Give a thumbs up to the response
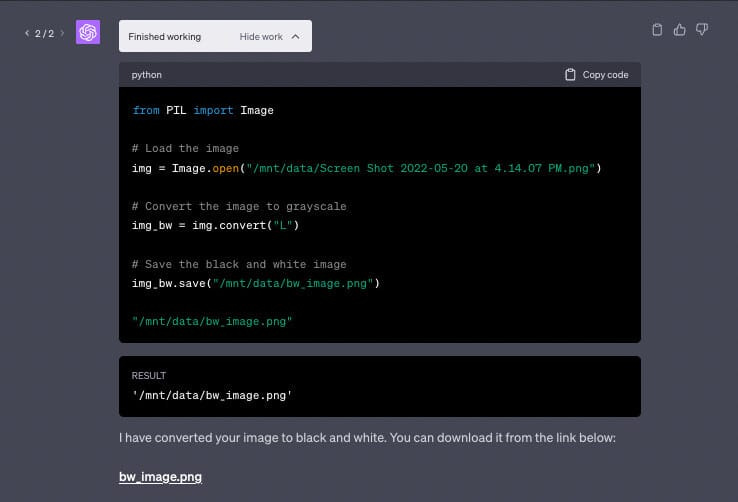 [680, 30]
